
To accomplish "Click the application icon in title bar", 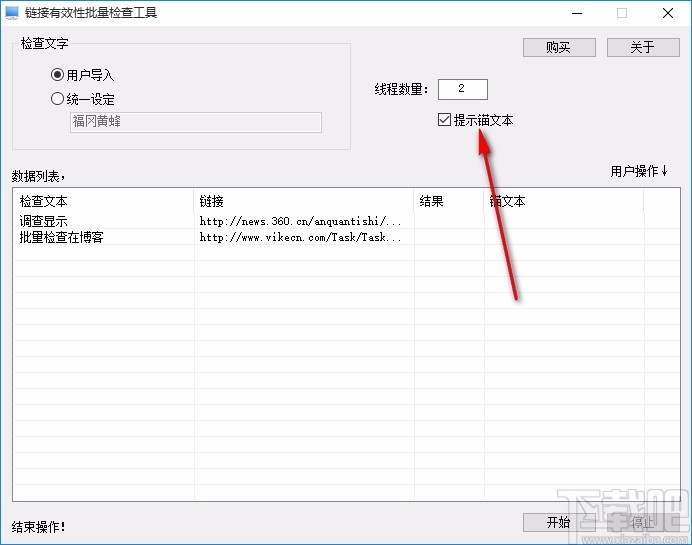I will pos(12,13).
